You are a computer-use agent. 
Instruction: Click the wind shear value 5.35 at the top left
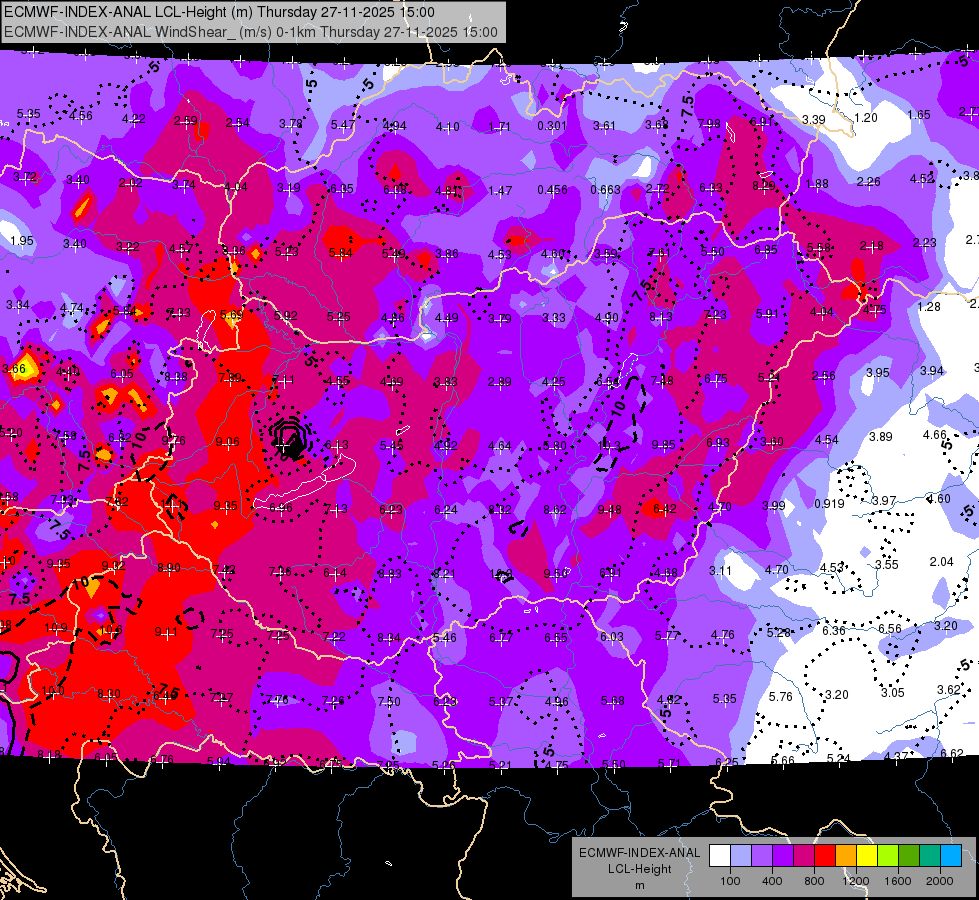tap(28, 114)
